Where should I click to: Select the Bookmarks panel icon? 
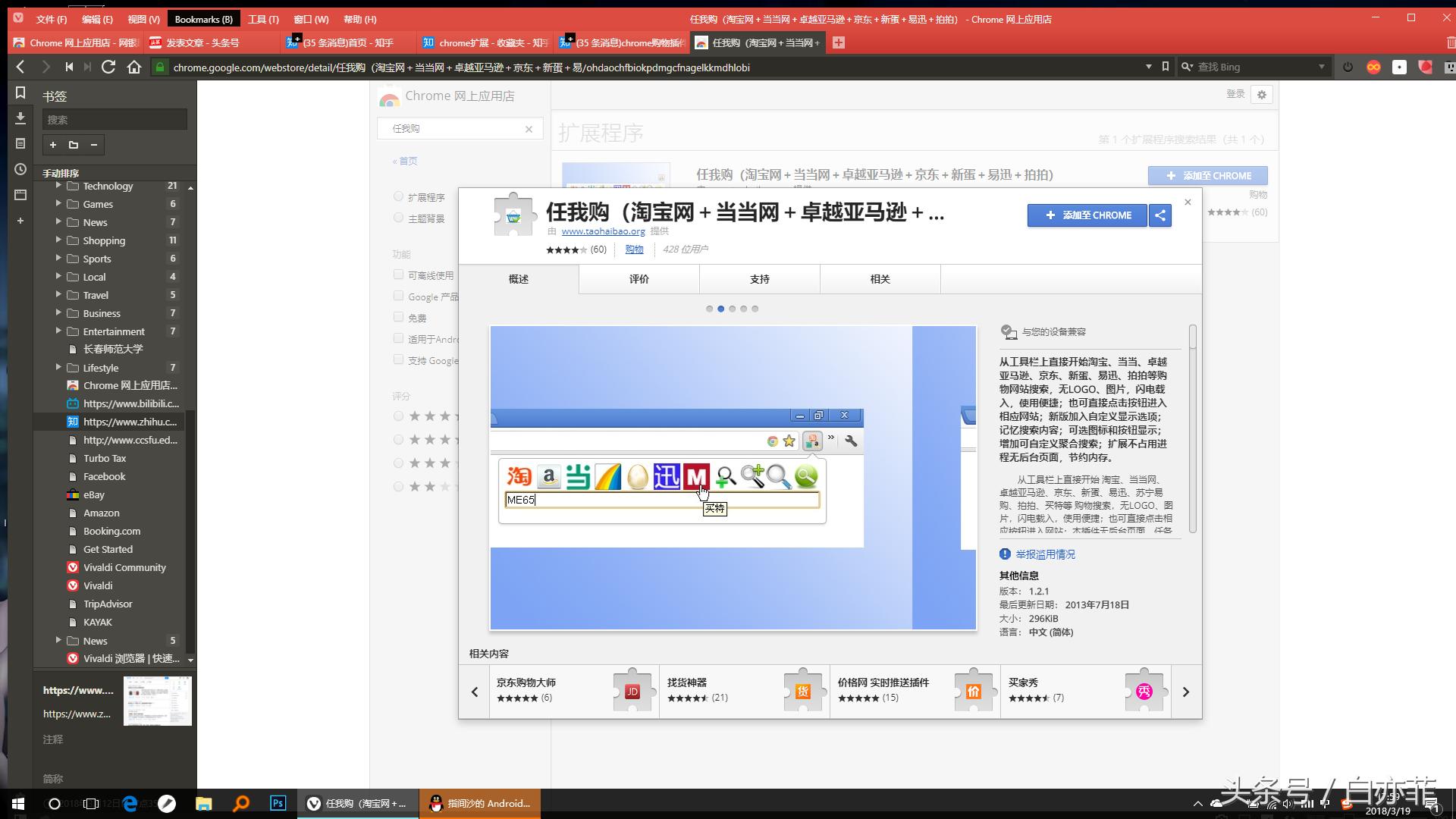20,93
